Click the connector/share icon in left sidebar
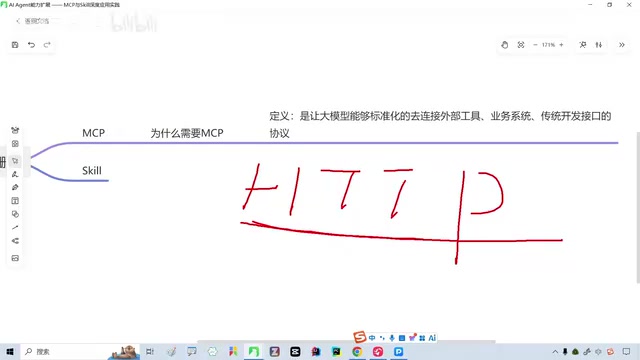 tap(15, 241)
